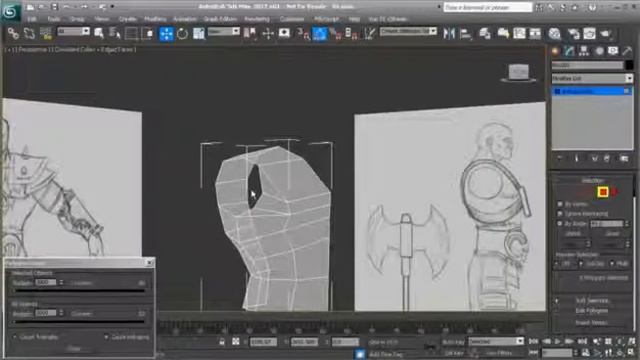
Task: Toggle the Window/Crossing selection icon
Action: tap(148, 33)
